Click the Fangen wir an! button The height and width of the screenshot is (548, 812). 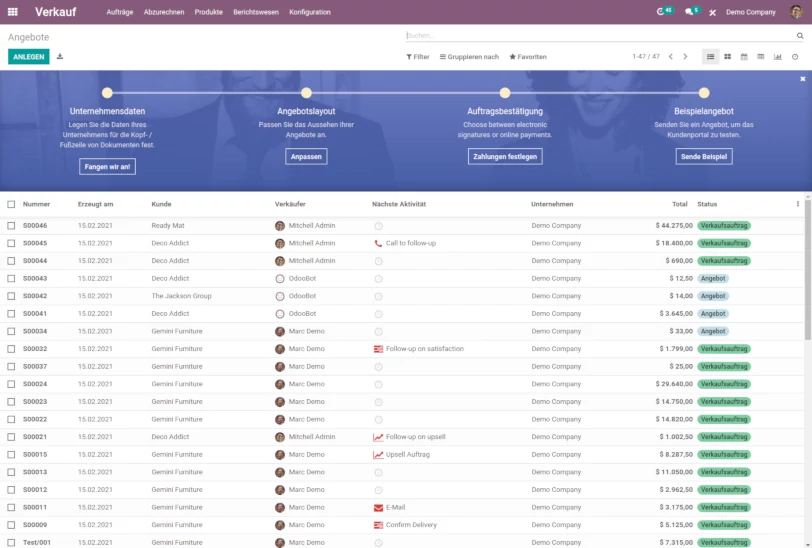click(x=107, y=167)
